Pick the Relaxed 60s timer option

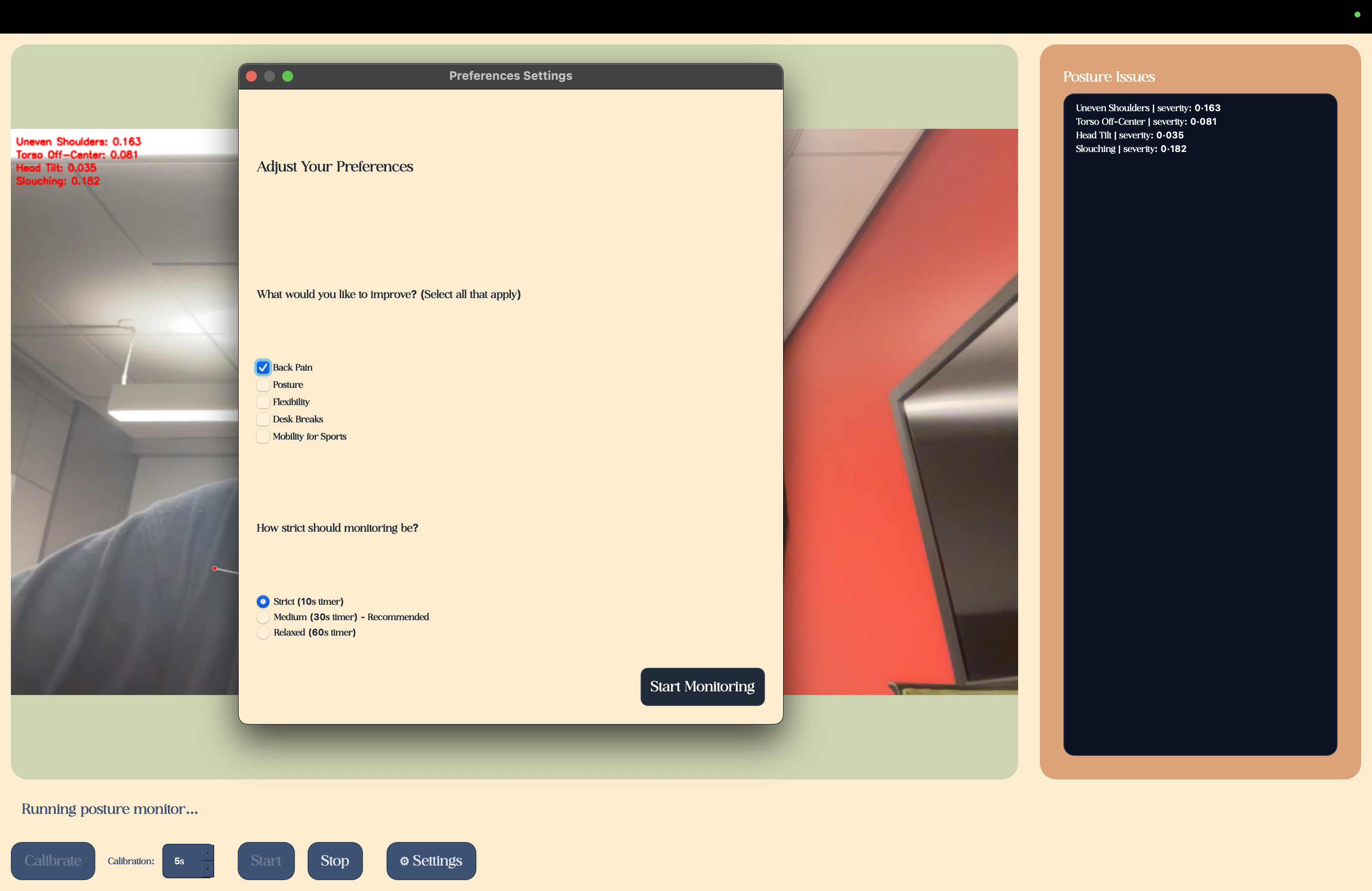(263, 633)
